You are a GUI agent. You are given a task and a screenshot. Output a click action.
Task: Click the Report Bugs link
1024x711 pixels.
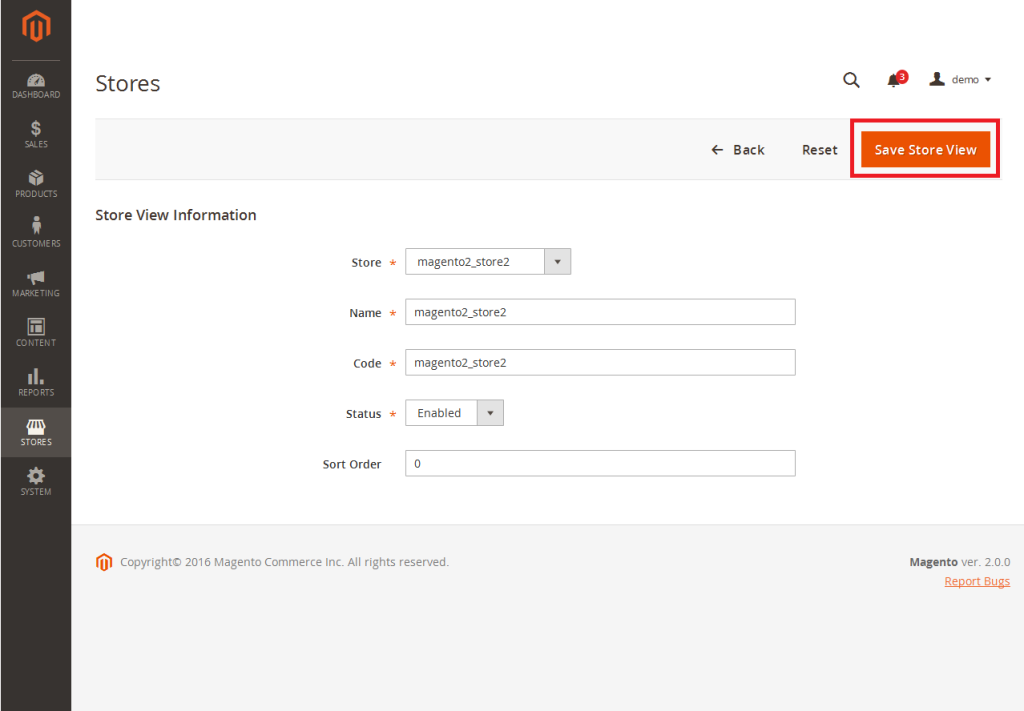coord(976,582)
